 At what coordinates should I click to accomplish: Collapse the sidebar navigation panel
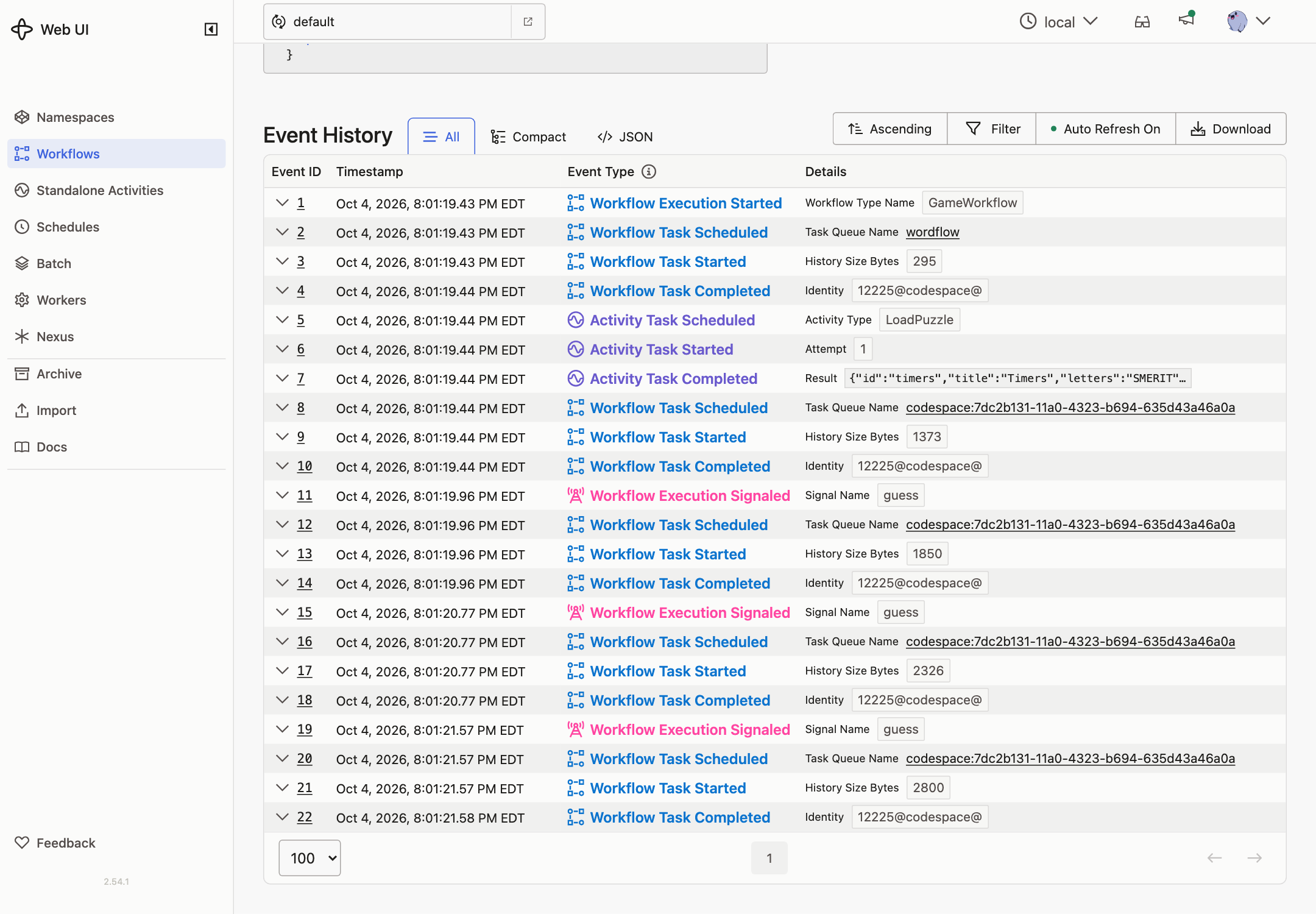click(x=211, y=29)
